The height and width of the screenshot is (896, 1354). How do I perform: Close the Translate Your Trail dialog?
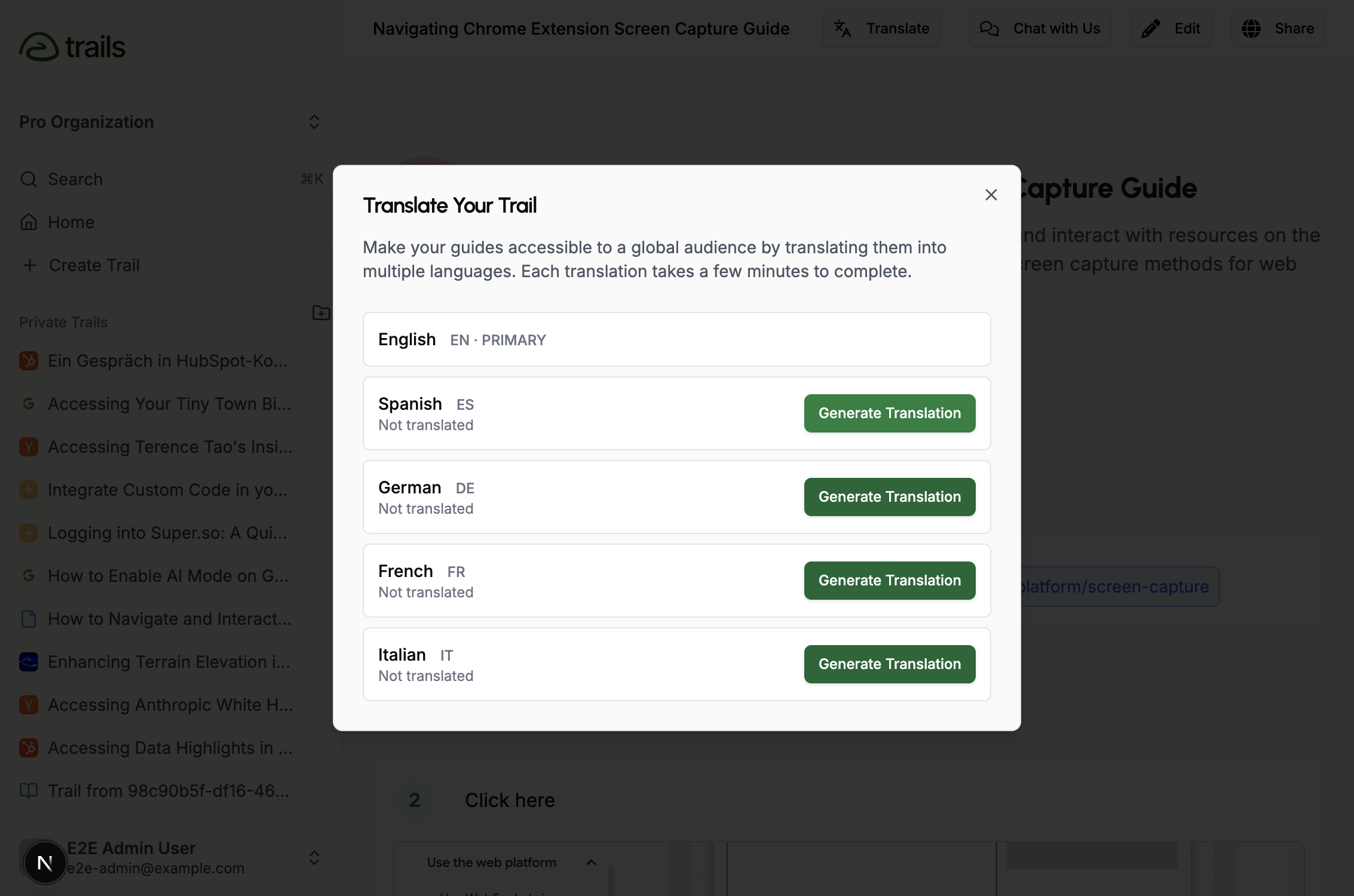pyautogui.click(x=991, y=194)
